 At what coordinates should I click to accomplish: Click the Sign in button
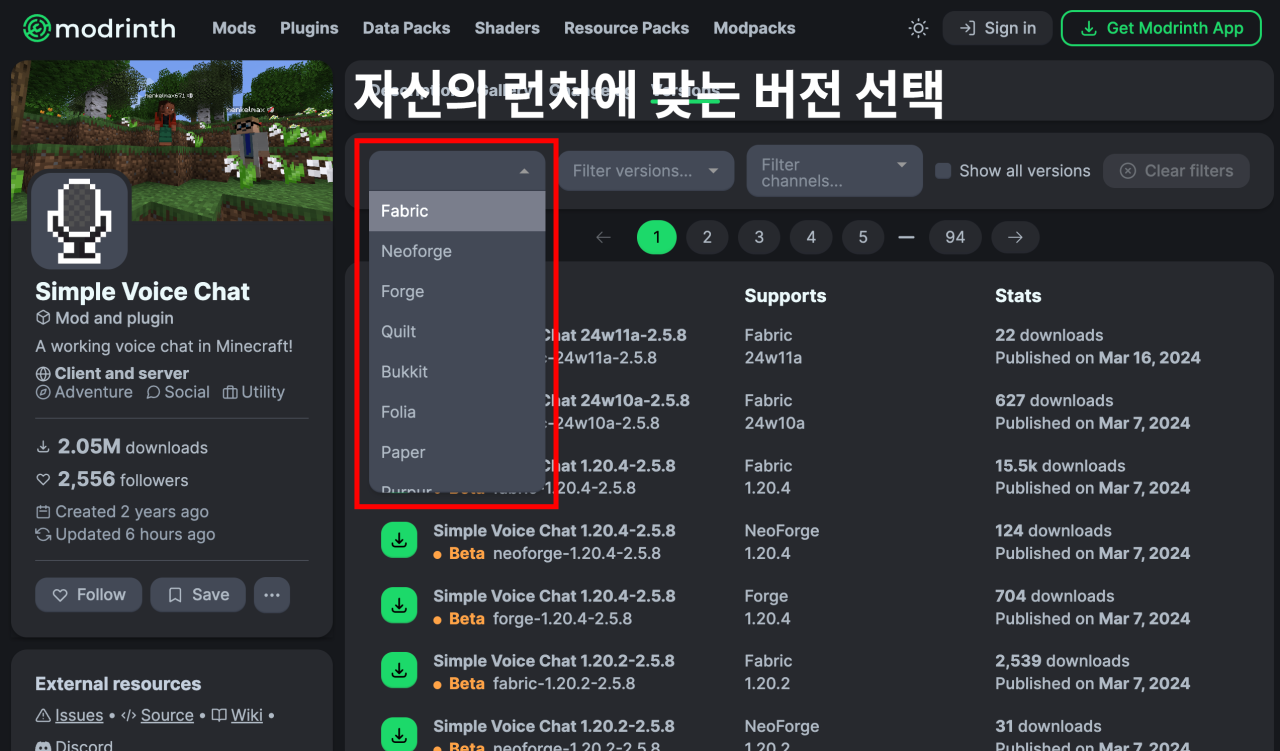pyautogui.click(x=997, y=28)
